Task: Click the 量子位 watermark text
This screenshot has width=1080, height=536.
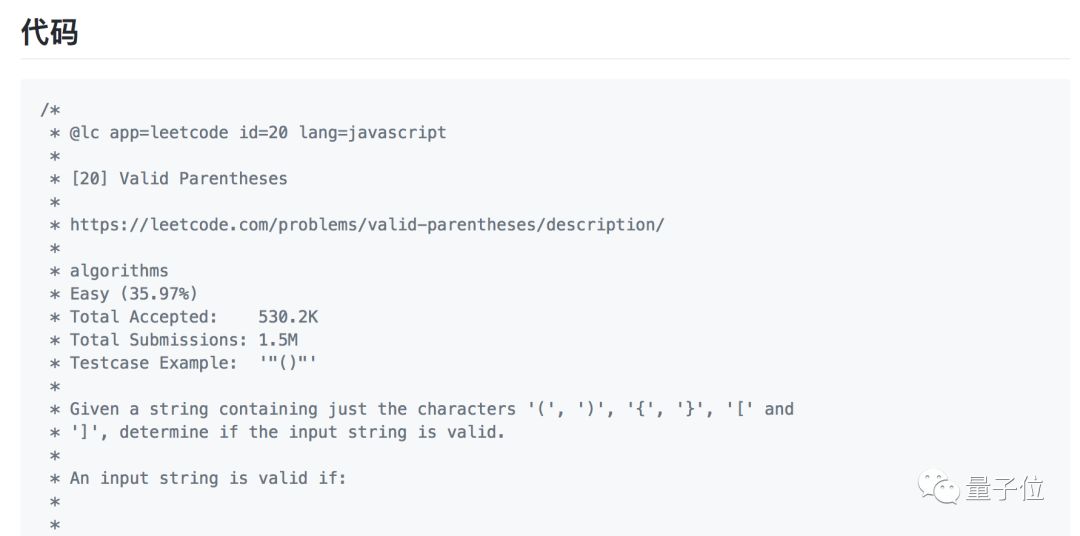Action: click(x=1004, y=489)
